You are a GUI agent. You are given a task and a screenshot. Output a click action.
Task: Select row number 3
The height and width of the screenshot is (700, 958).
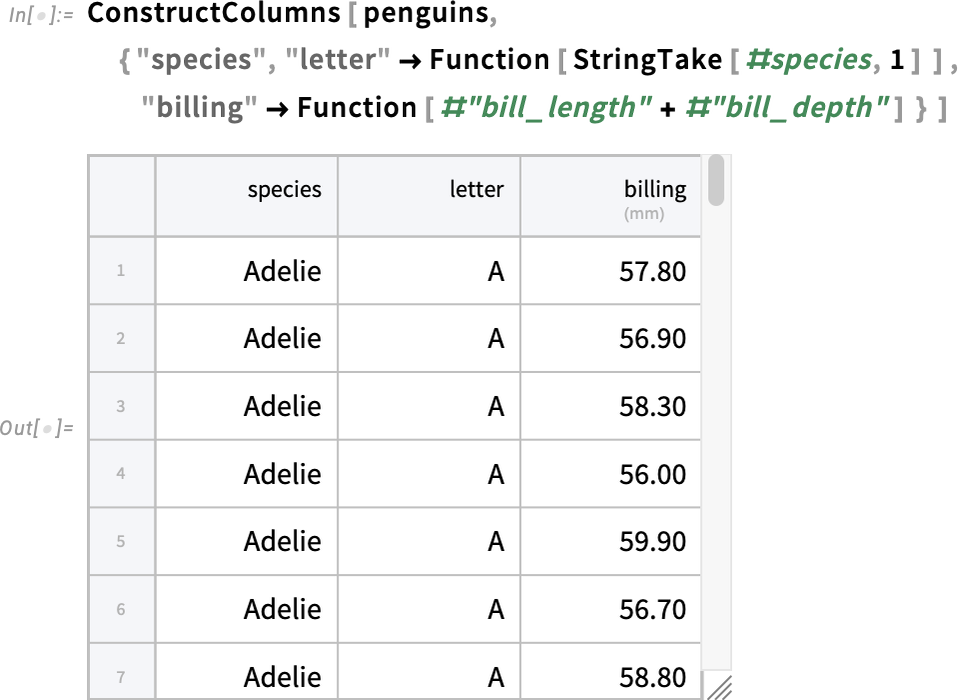click(121, 406)
